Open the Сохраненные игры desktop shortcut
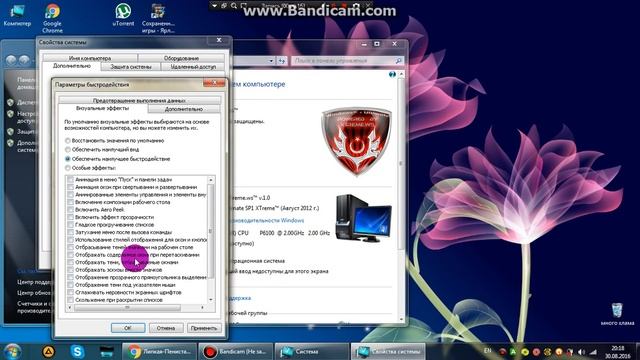 158,18
